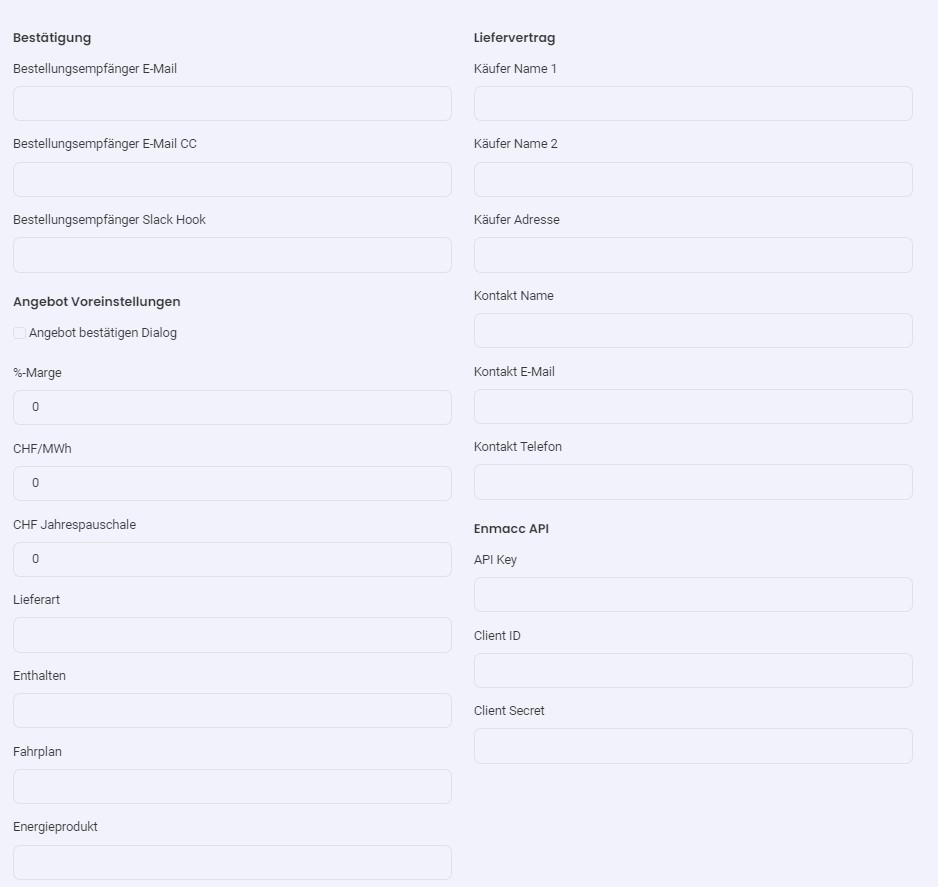938x887 pixels.
Task: Focus the Bestellungsempfänger E-Mail CC field
Action: point(232,179)
